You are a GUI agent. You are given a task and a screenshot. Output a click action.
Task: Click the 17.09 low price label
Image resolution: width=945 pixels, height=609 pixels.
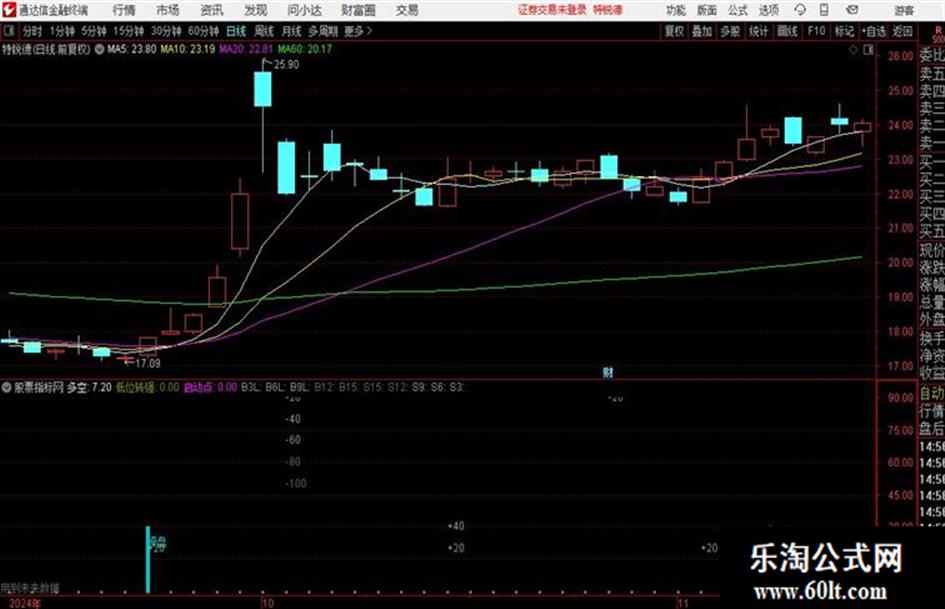click(147, 363)
